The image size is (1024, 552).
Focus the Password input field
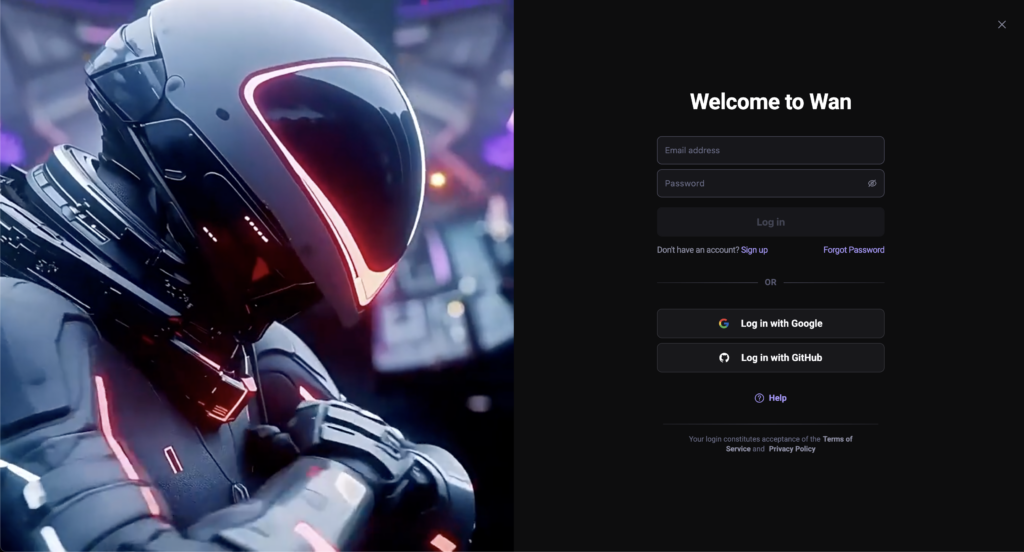pos(760,183)
